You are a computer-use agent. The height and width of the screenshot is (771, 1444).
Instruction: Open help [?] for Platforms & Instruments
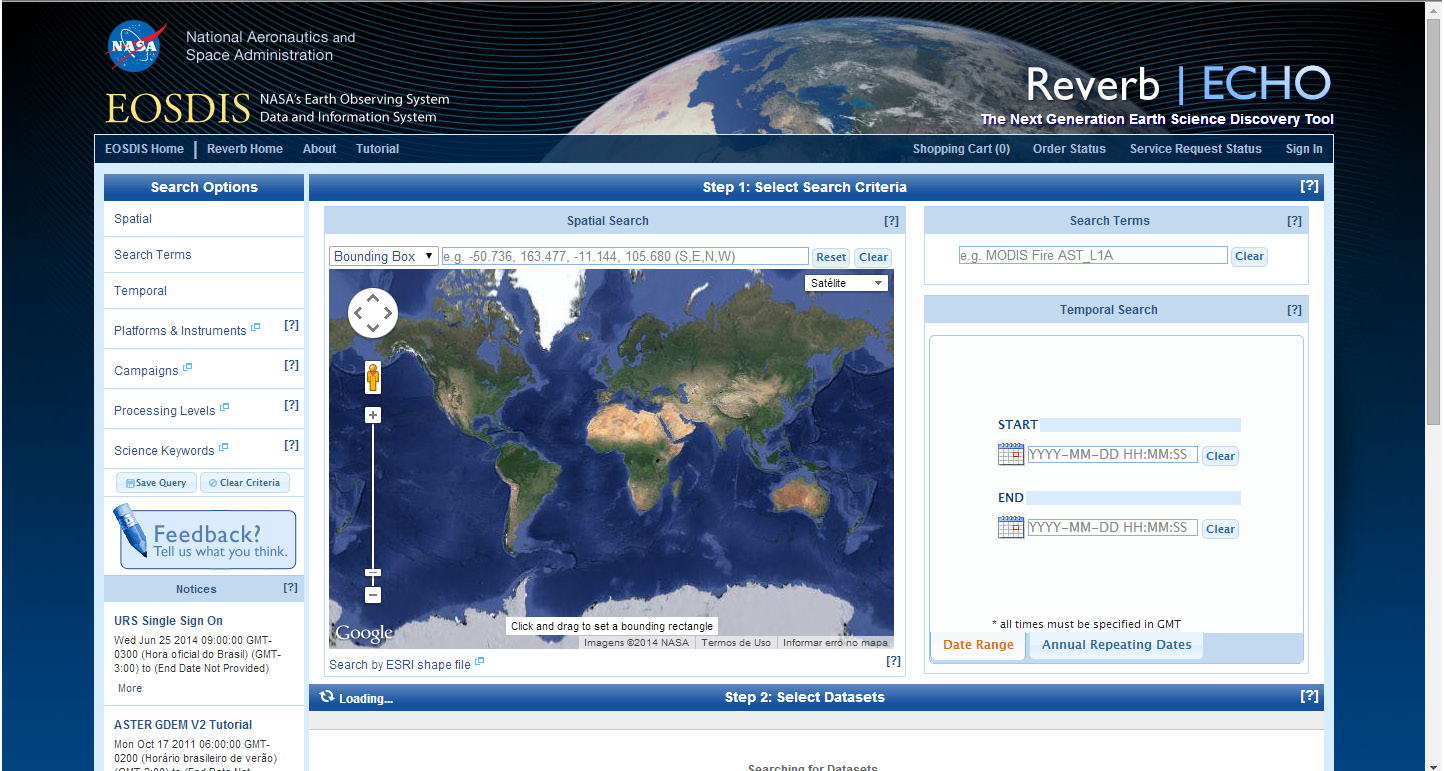[x=291, y=325]
